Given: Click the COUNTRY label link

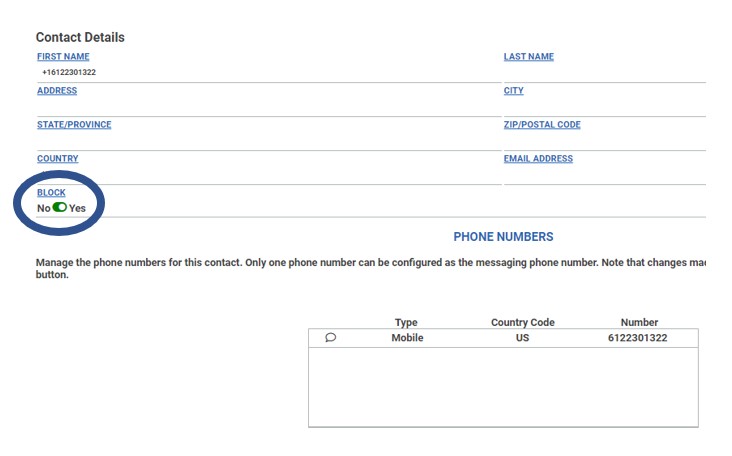Looking at the screenshot, I should [58, 159].
